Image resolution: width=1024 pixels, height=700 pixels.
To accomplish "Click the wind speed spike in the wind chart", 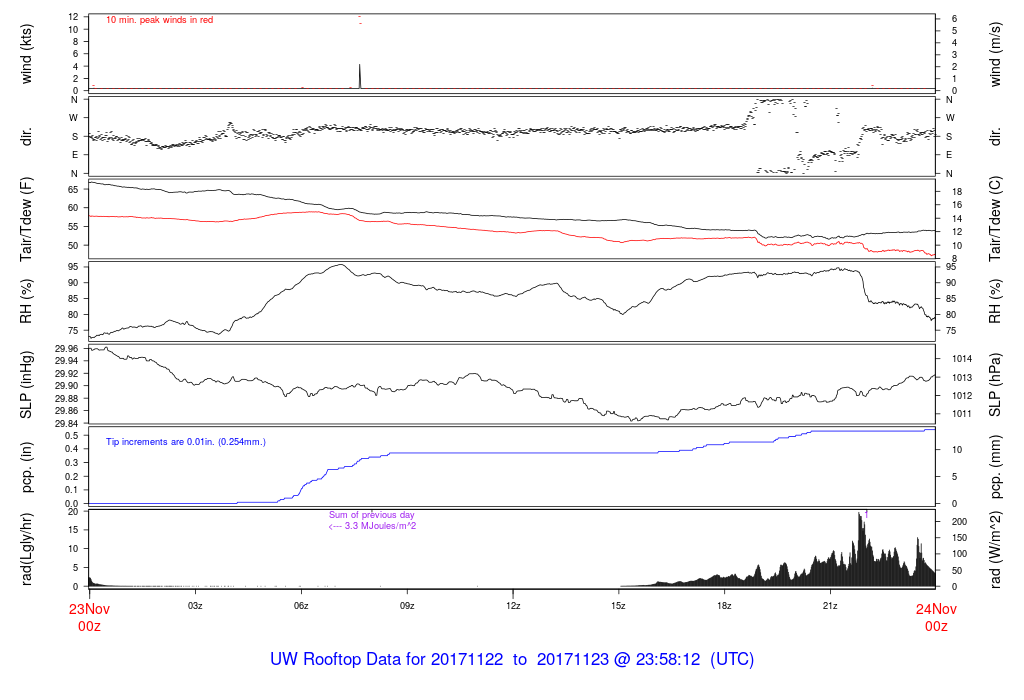I will click(360, 75).
